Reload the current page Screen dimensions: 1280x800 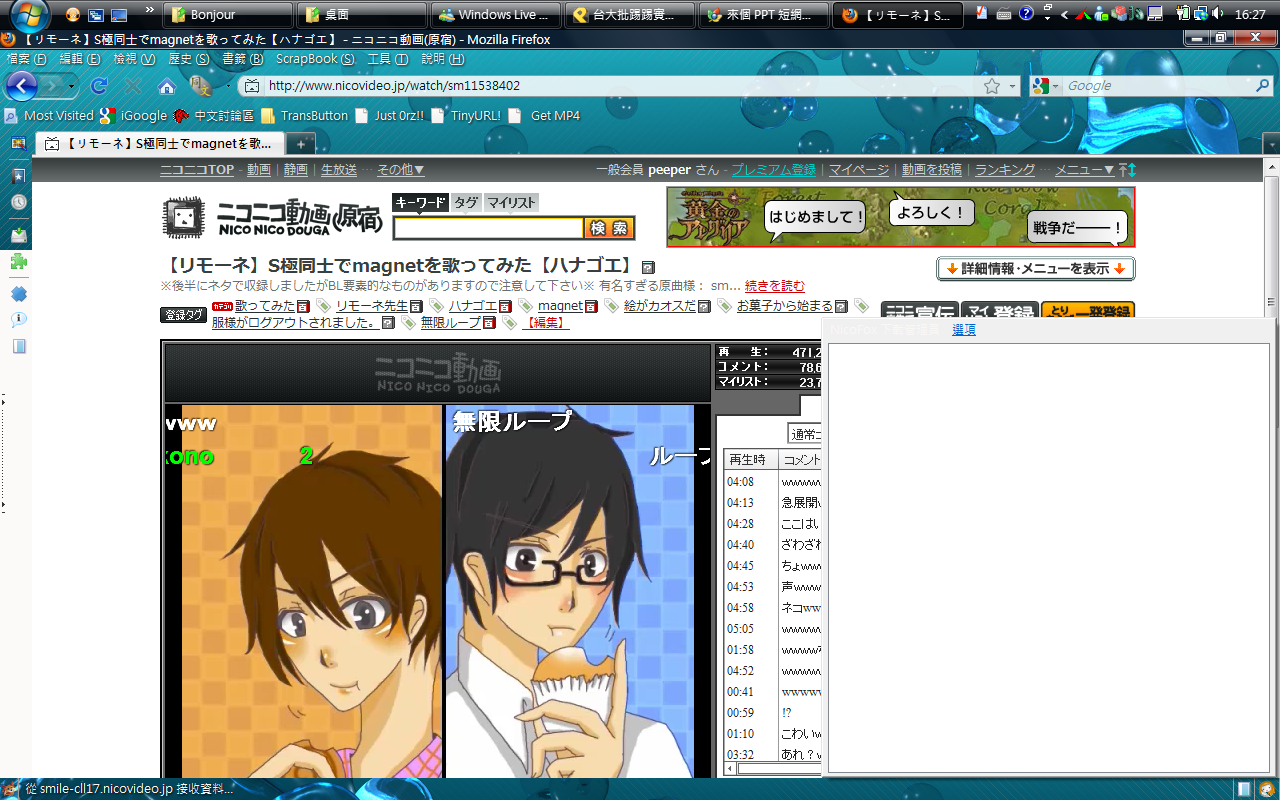(99, 86)
